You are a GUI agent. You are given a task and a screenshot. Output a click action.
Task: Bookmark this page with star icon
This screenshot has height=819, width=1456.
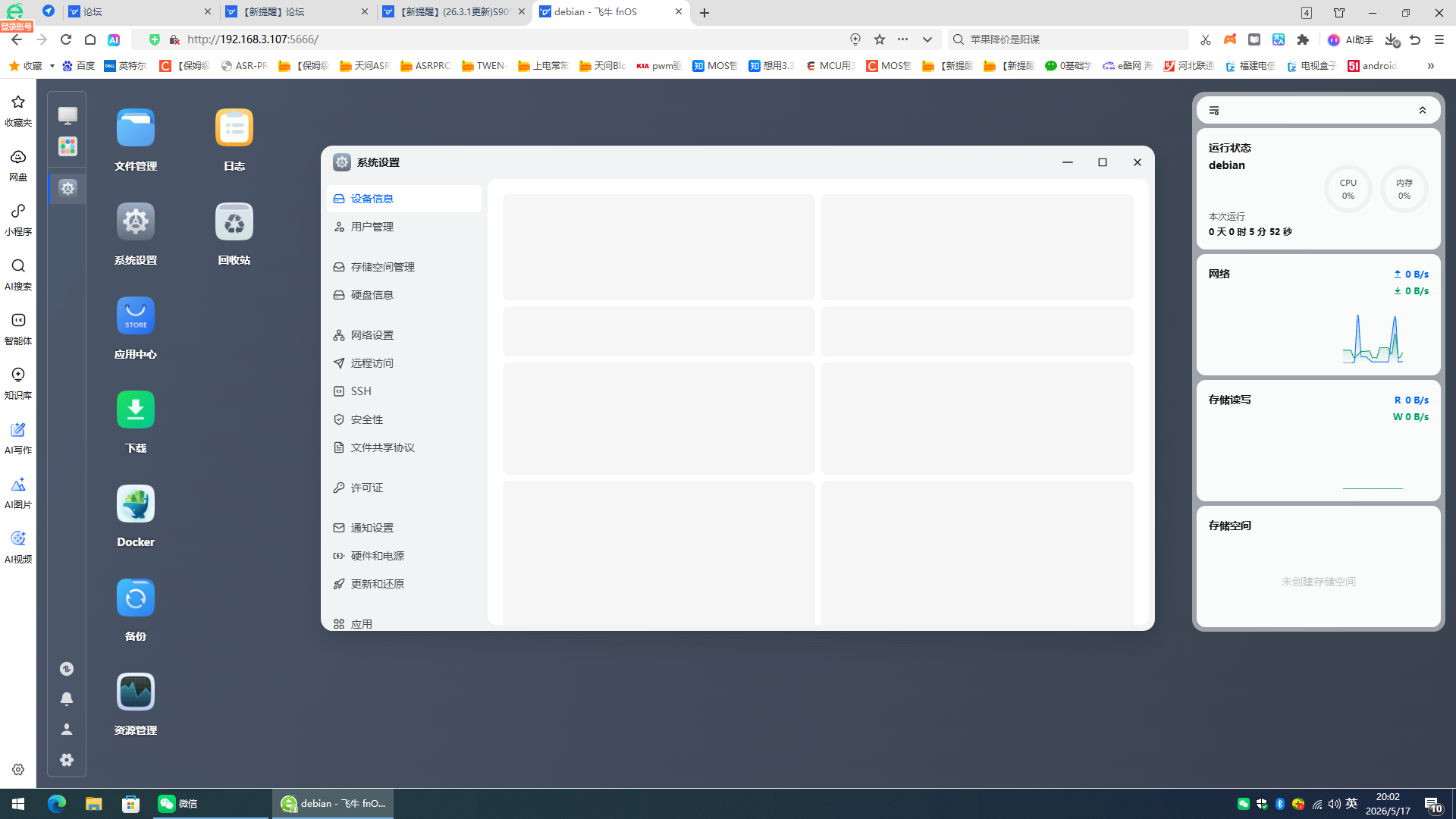point(880,39)
